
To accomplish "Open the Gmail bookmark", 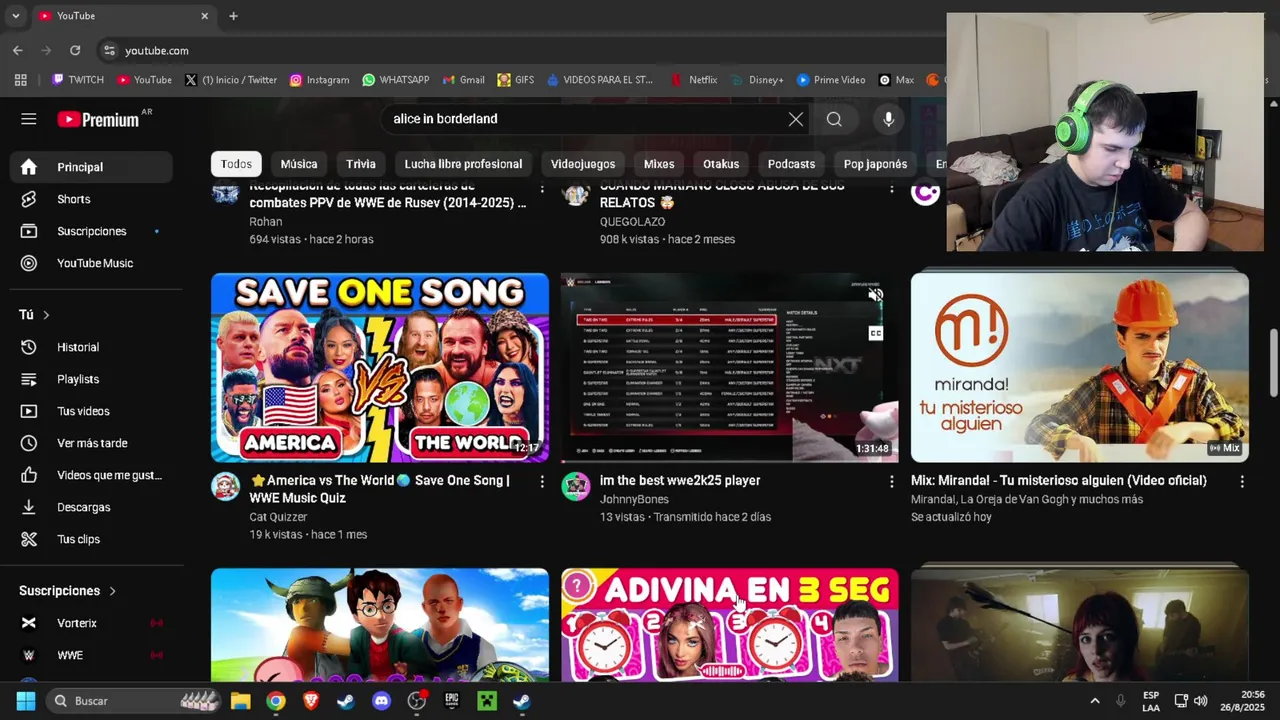I will pos(463,80).
